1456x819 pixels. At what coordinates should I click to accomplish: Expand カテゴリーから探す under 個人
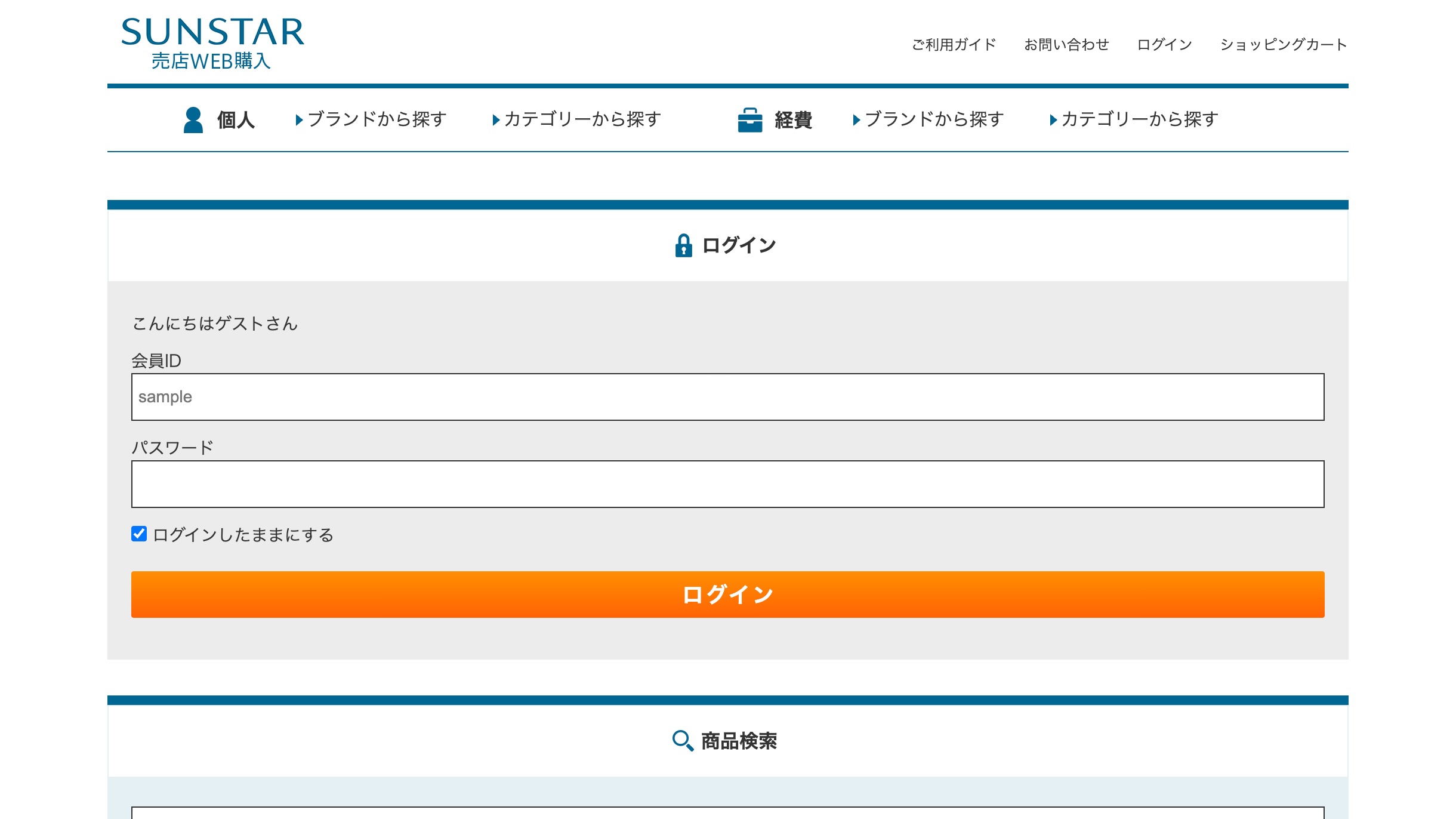pyautogui.click(x=582, y=119)
